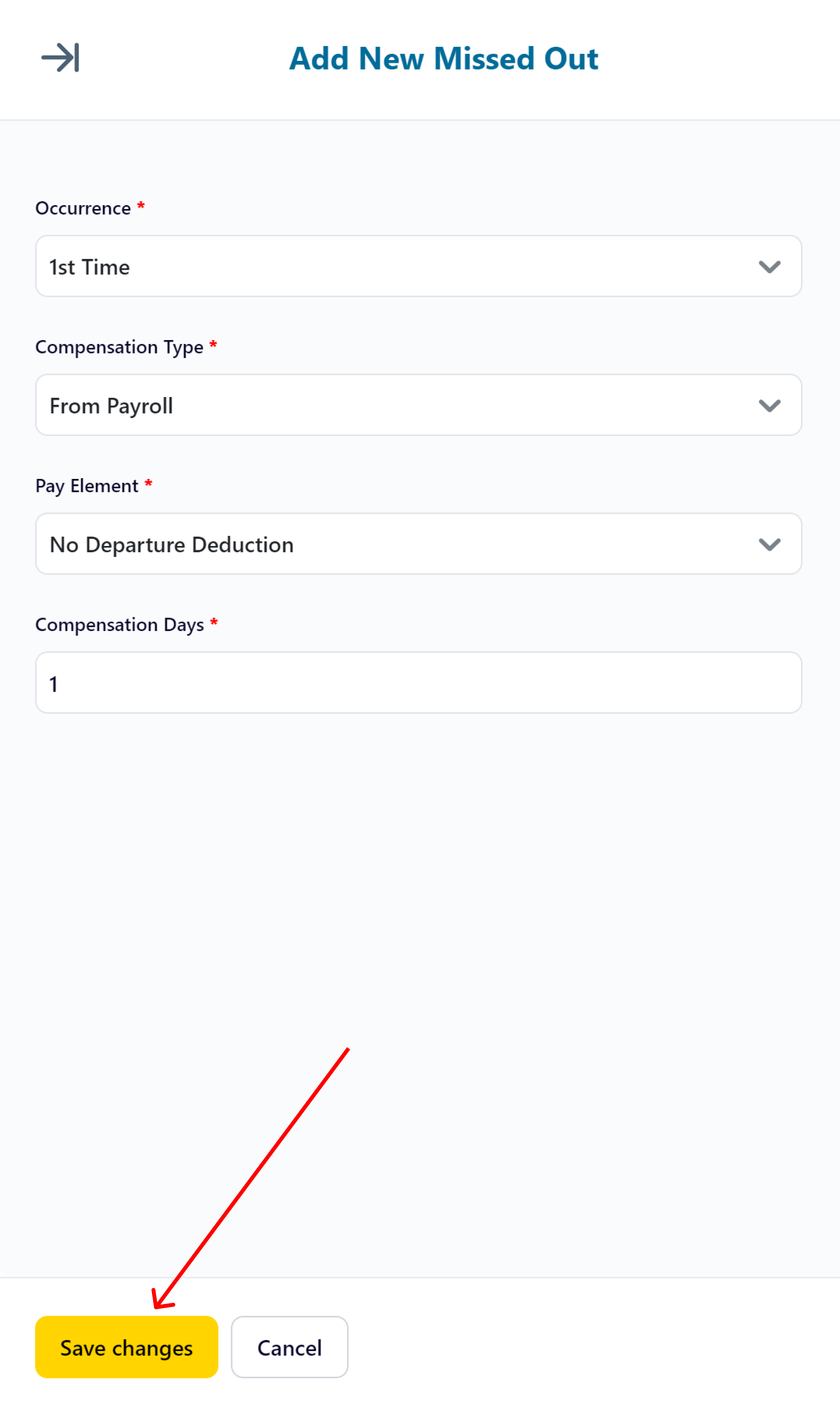
Task: Collapse the side panel with arrow icon
Action: click(x=60, y=58)
